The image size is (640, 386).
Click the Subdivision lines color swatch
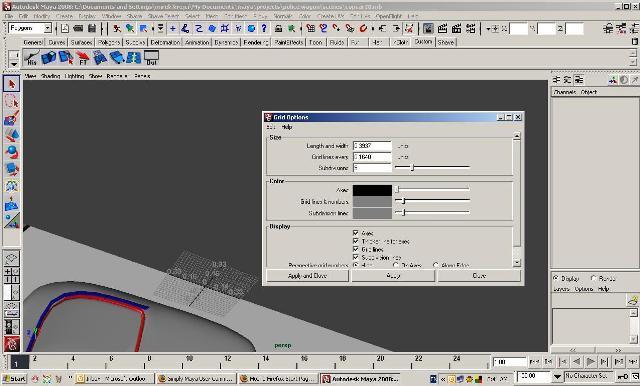pyautogui.click(x=372, y=213)
